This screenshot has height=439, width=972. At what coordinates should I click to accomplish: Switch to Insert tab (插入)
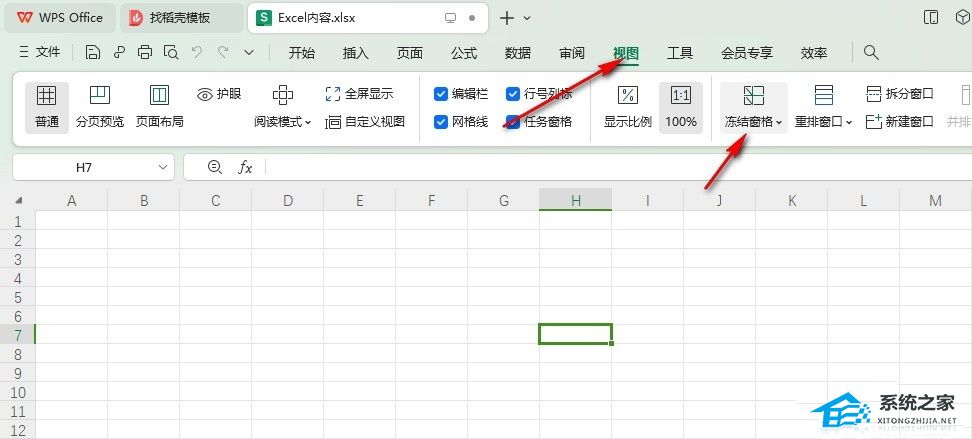[x=356, y=53]
